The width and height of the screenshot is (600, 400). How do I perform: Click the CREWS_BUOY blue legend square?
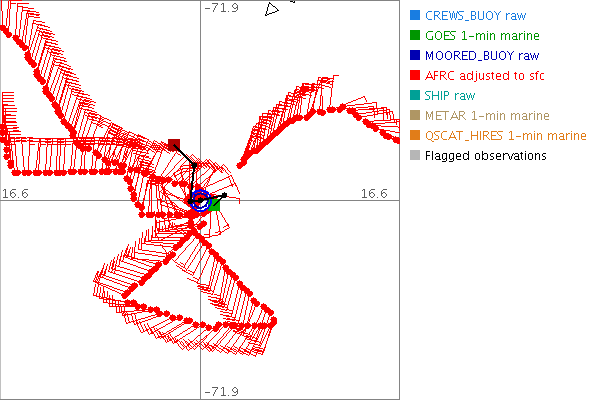click(x=415, y=16)
